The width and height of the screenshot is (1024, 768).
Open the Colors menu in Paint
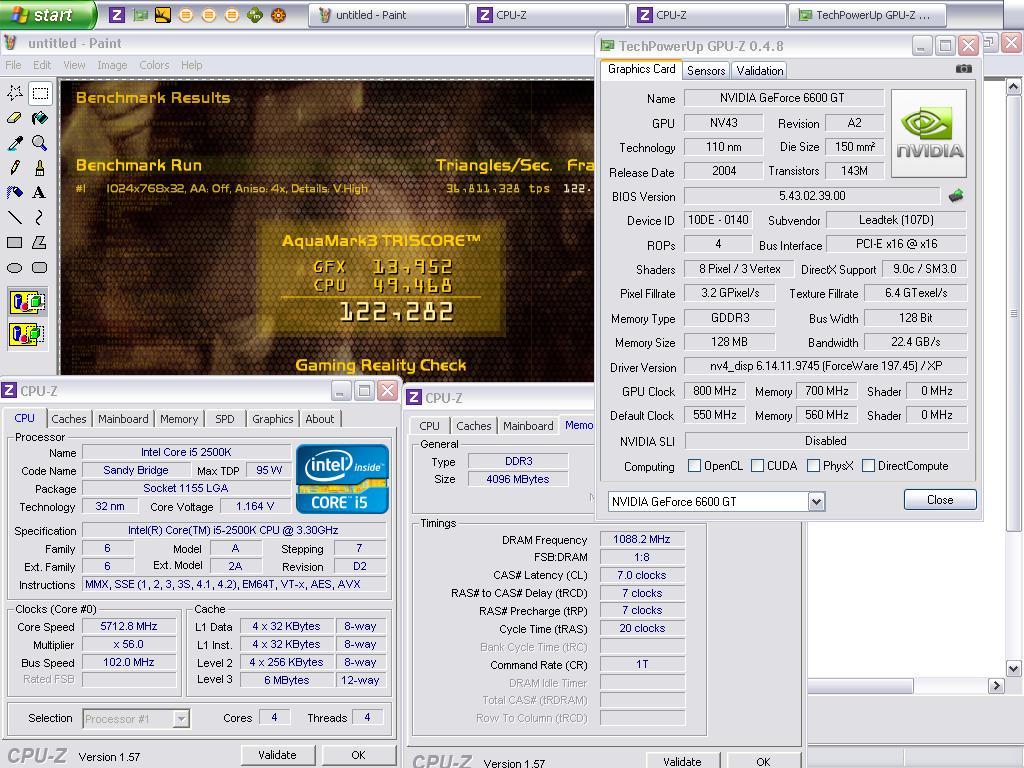[154, 65]
